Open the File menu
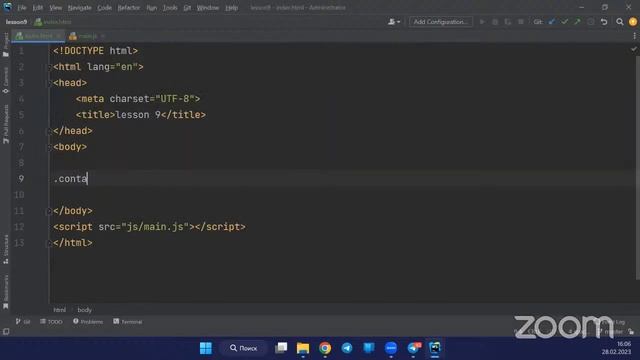This screenshot has height=360, width=640. point(21,8)
